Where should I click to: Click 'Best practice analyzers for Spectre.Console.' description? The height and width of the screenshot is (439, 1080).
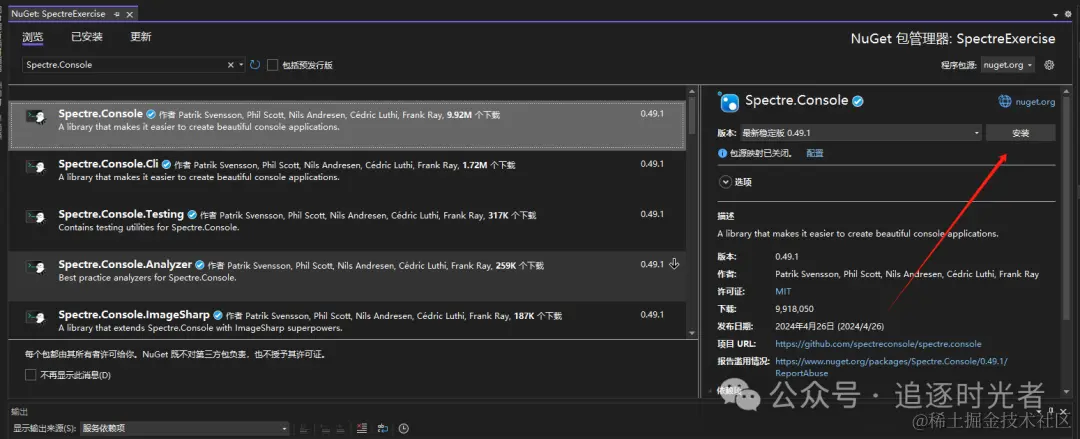pos(147,278)
